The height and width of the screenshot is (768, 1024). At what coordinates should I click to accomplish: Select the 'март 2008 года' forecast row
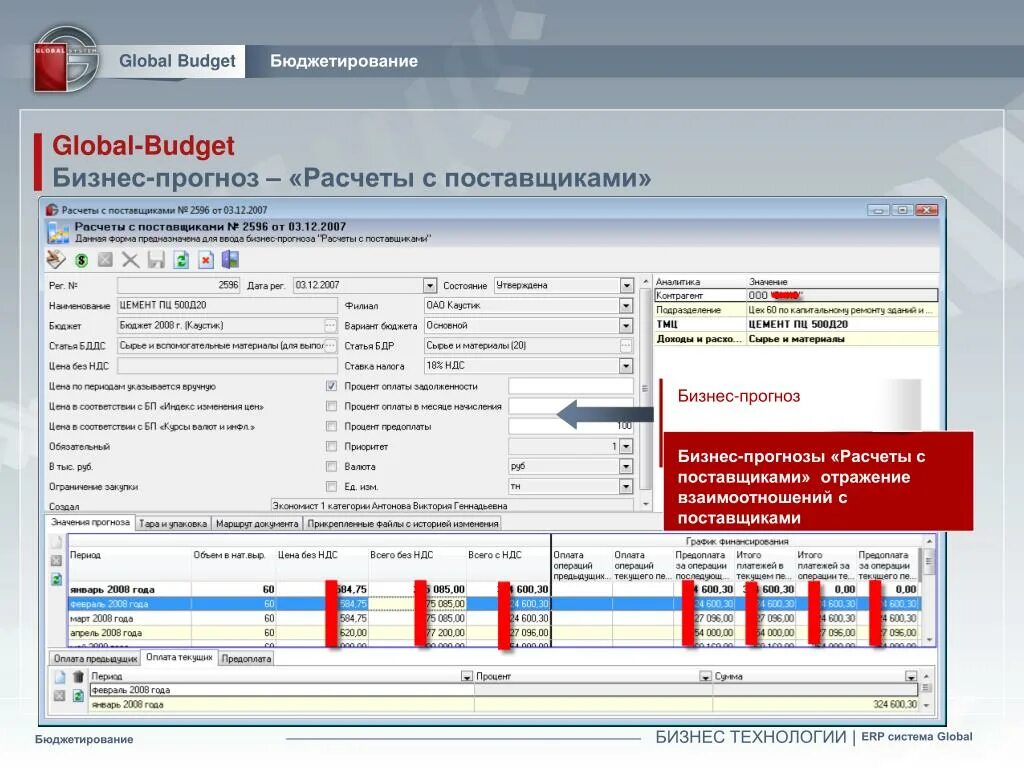click(x=309, y=618)
